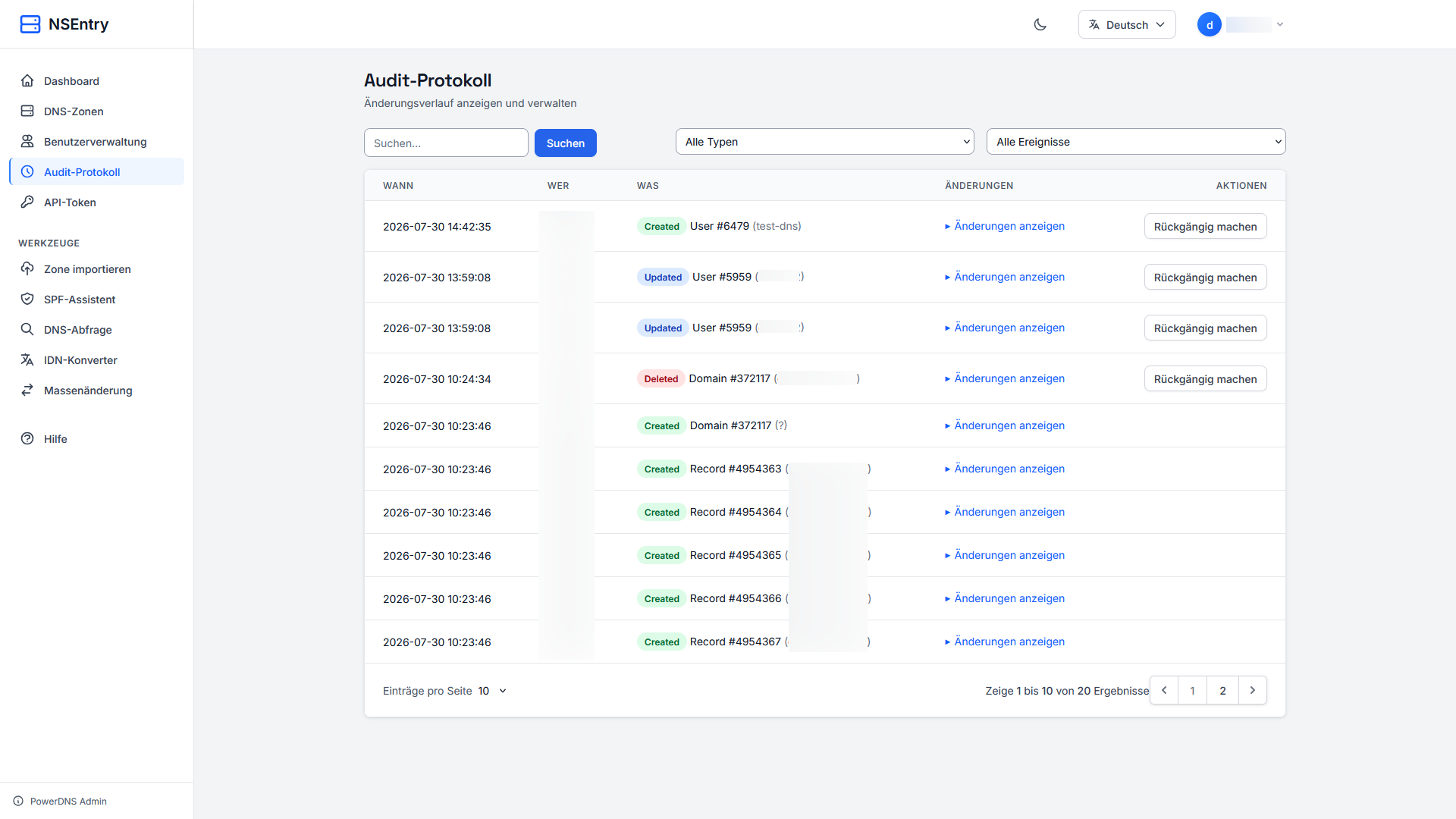Open IDN-Konverter tool

point(96,360)
